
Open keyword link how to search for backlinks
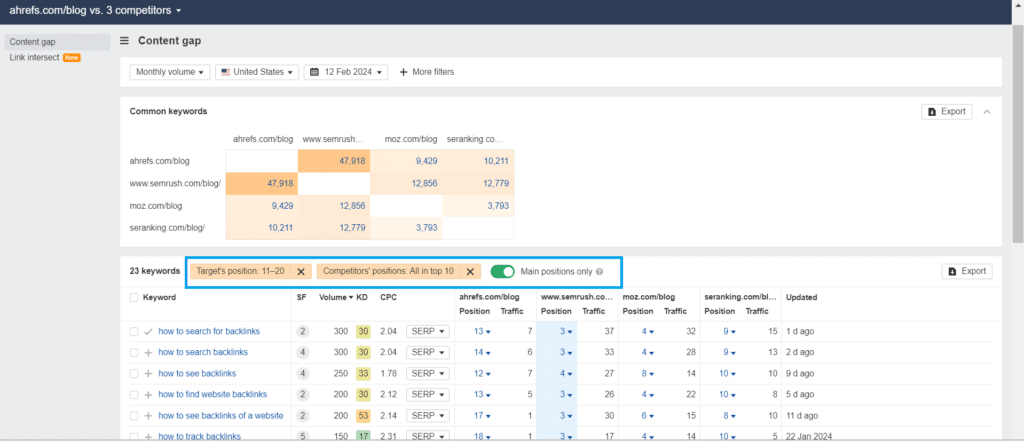[x=209, y=331]
